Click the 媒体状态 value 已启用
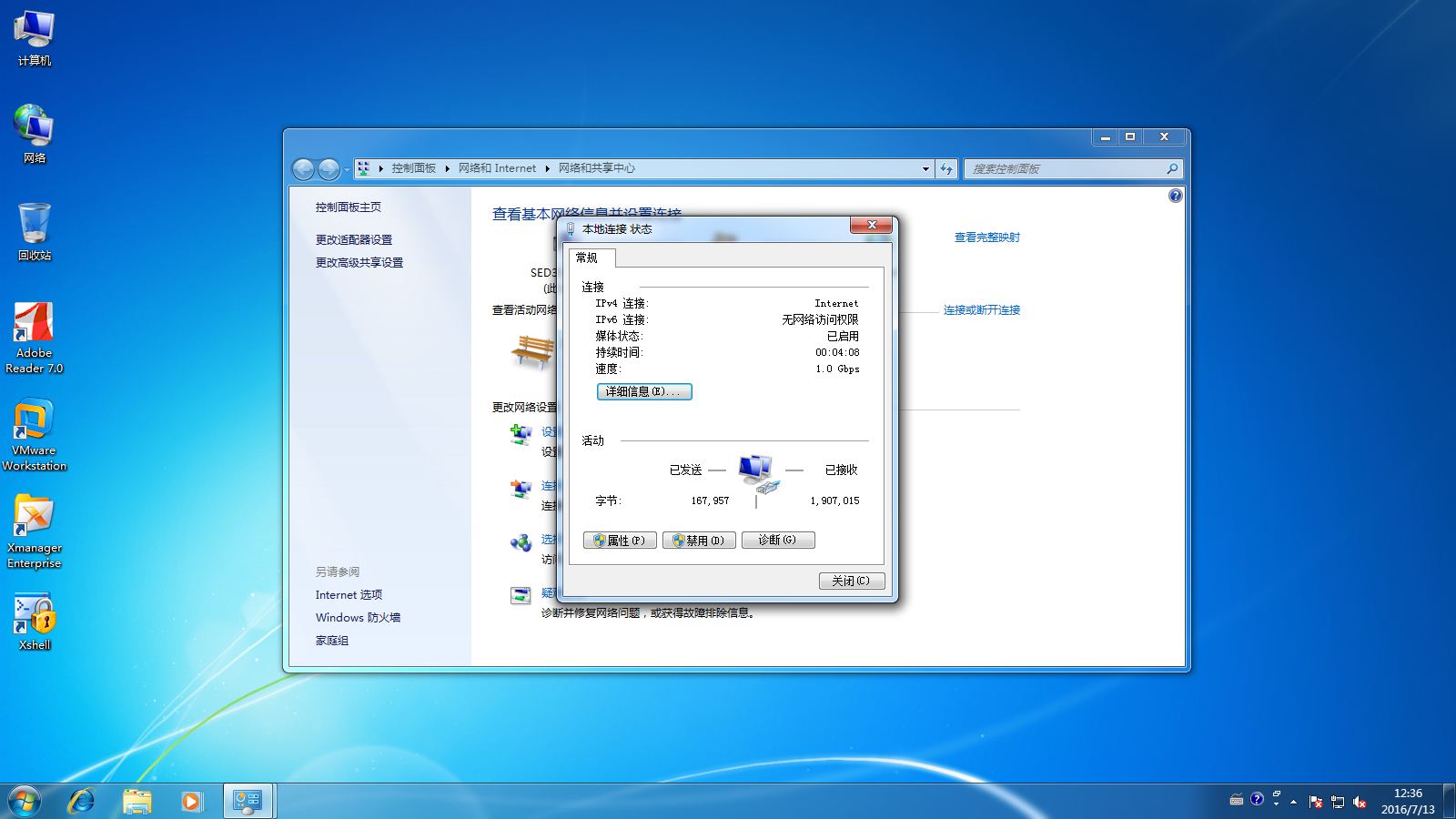 coord(843,336)
